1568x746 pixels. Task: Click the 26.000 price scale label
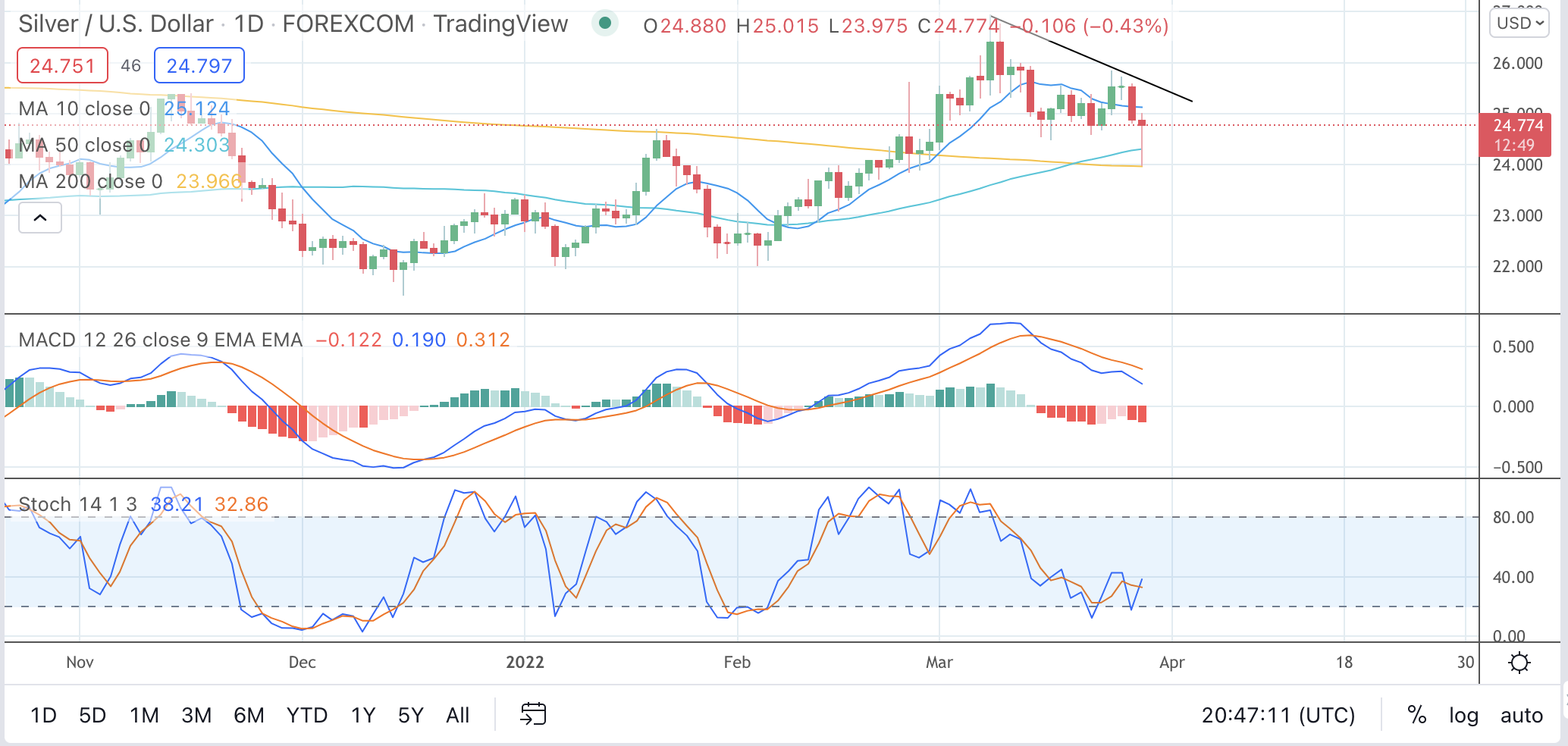coord(1517,64)
